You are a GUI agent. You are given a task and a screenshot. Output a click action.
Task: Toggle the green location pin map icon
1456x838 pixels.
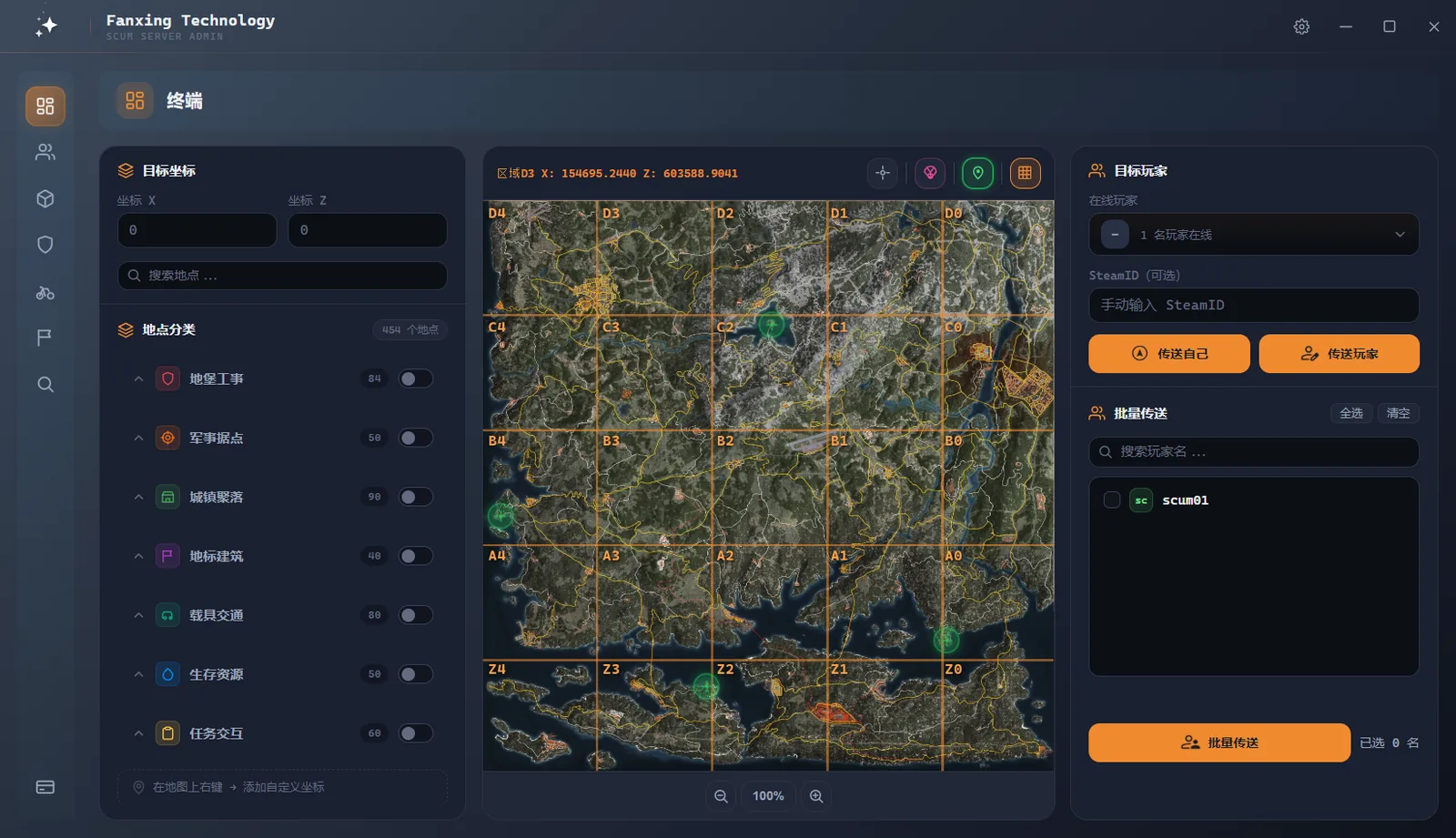coord(978,173)
